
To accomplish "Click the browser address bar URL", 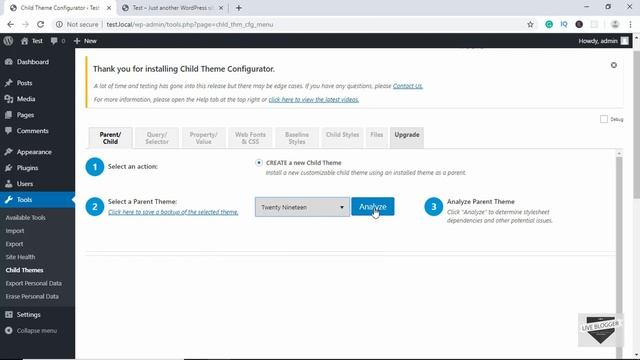I will pyautogui.click(x=189, y=24).
